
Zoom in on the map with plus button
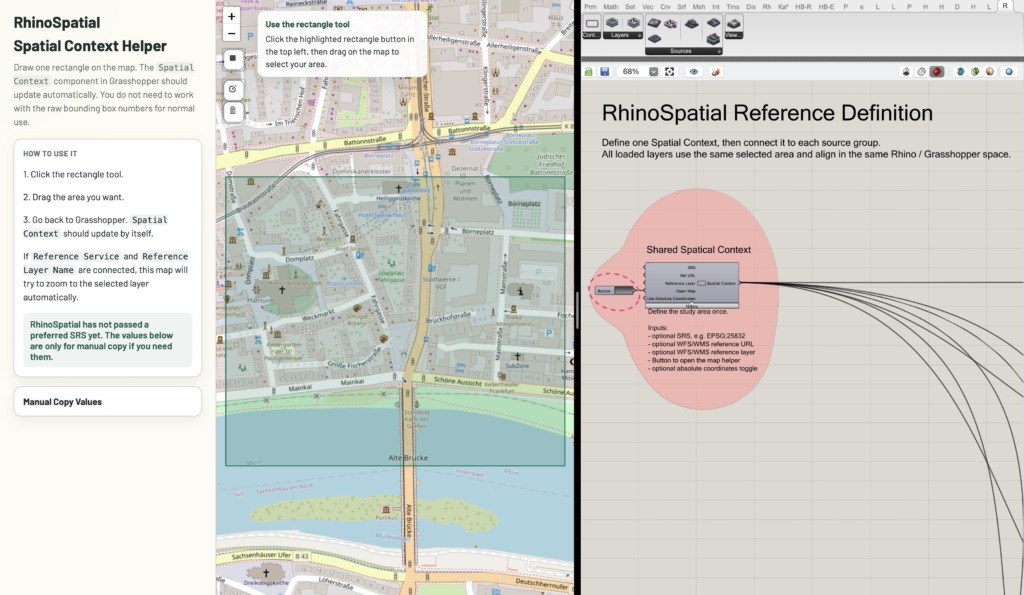tap(231, 17)
